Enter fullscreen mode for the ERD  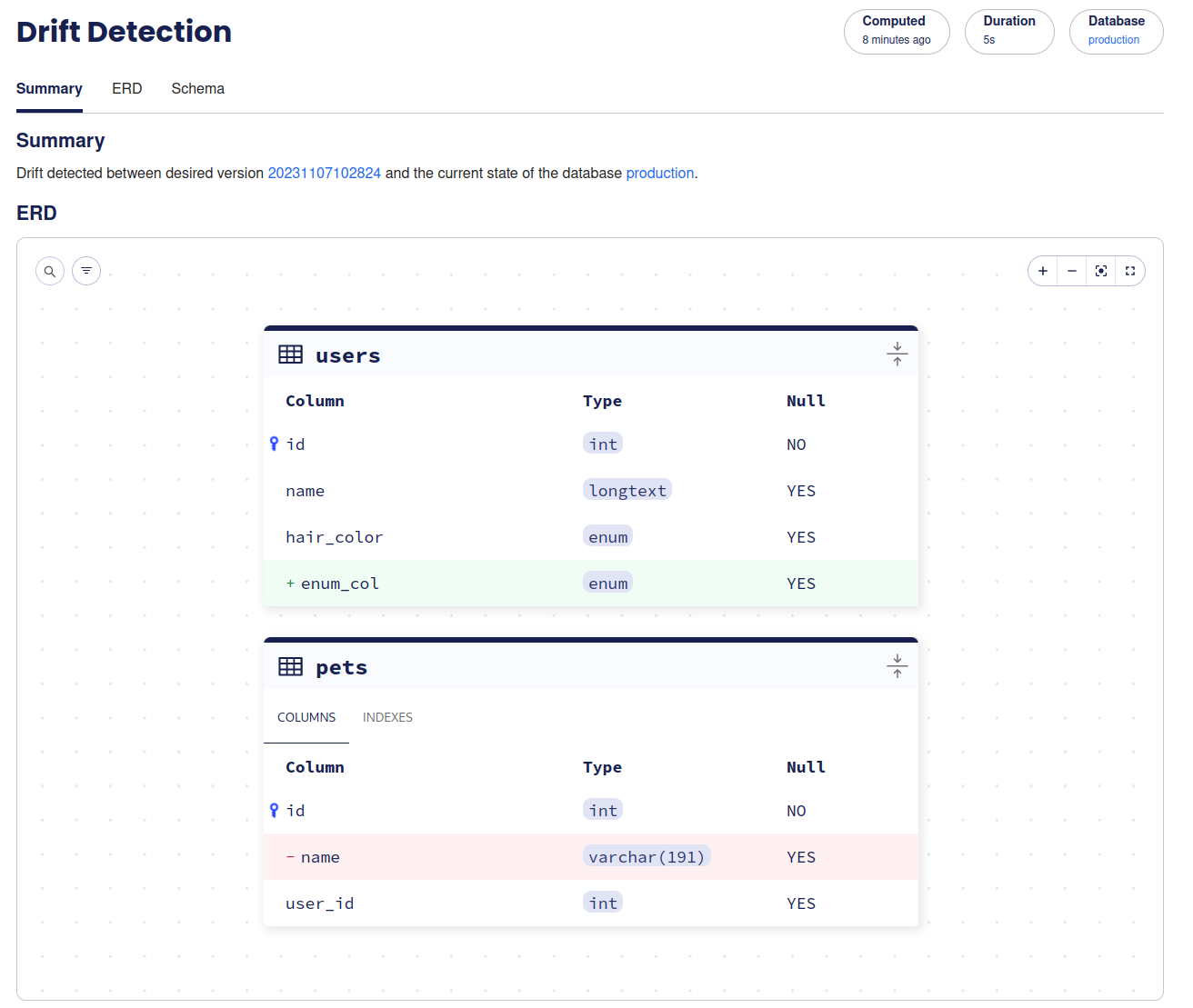[x=1129, y=270]
